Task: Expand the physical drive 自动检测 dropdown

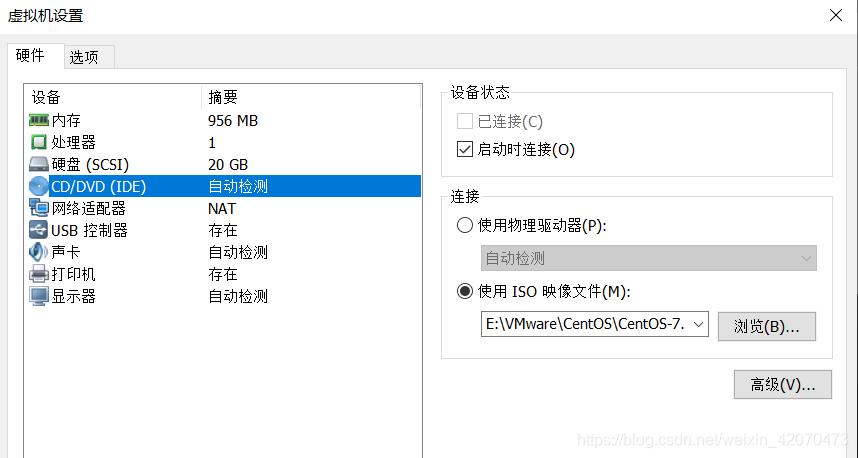Action: click(806, 258)
